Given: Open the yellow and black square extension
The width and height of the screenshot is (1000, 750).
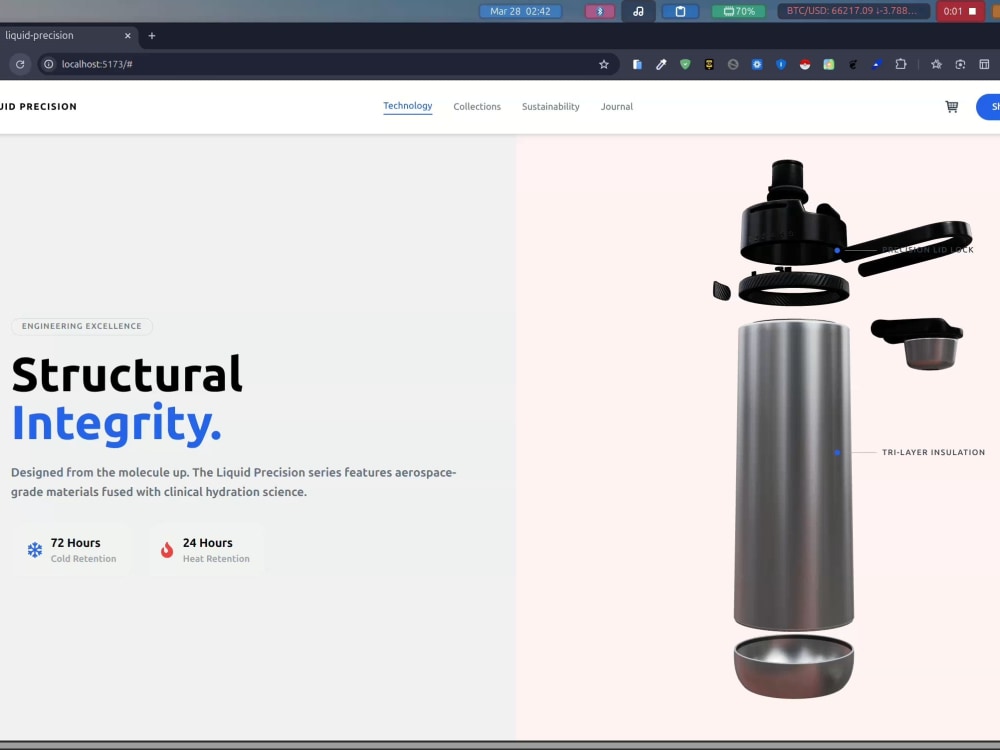Looking at the screenshot, I should [709, 64].
